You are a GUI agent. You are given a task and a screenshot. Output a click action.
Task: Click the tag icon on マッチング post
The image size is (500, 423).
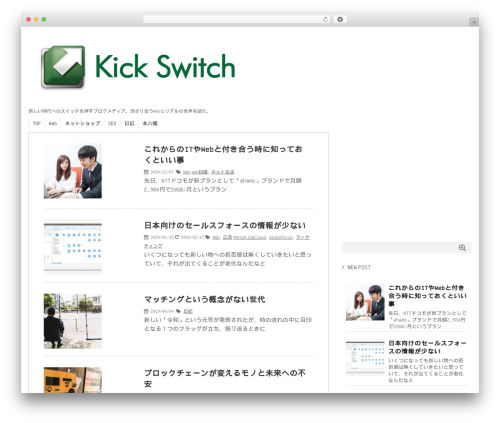(178, 311)
